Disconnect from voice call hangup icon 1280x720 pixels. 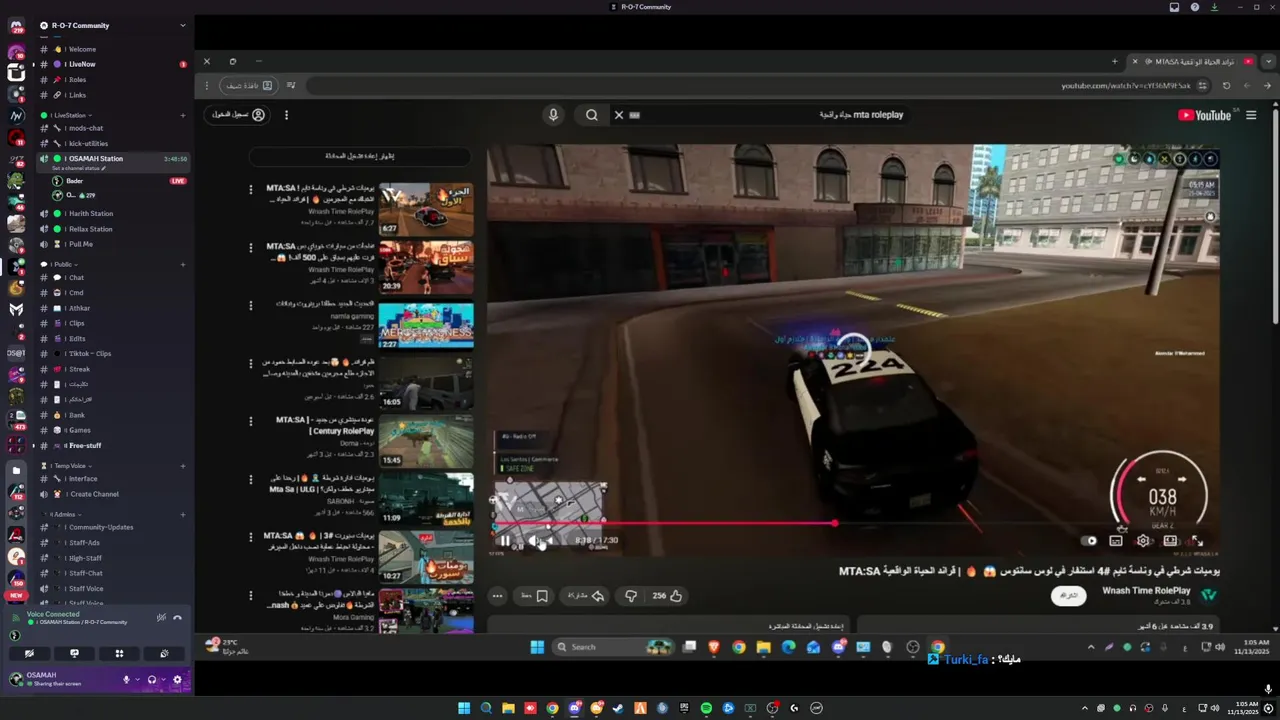(x=177, y=618)
